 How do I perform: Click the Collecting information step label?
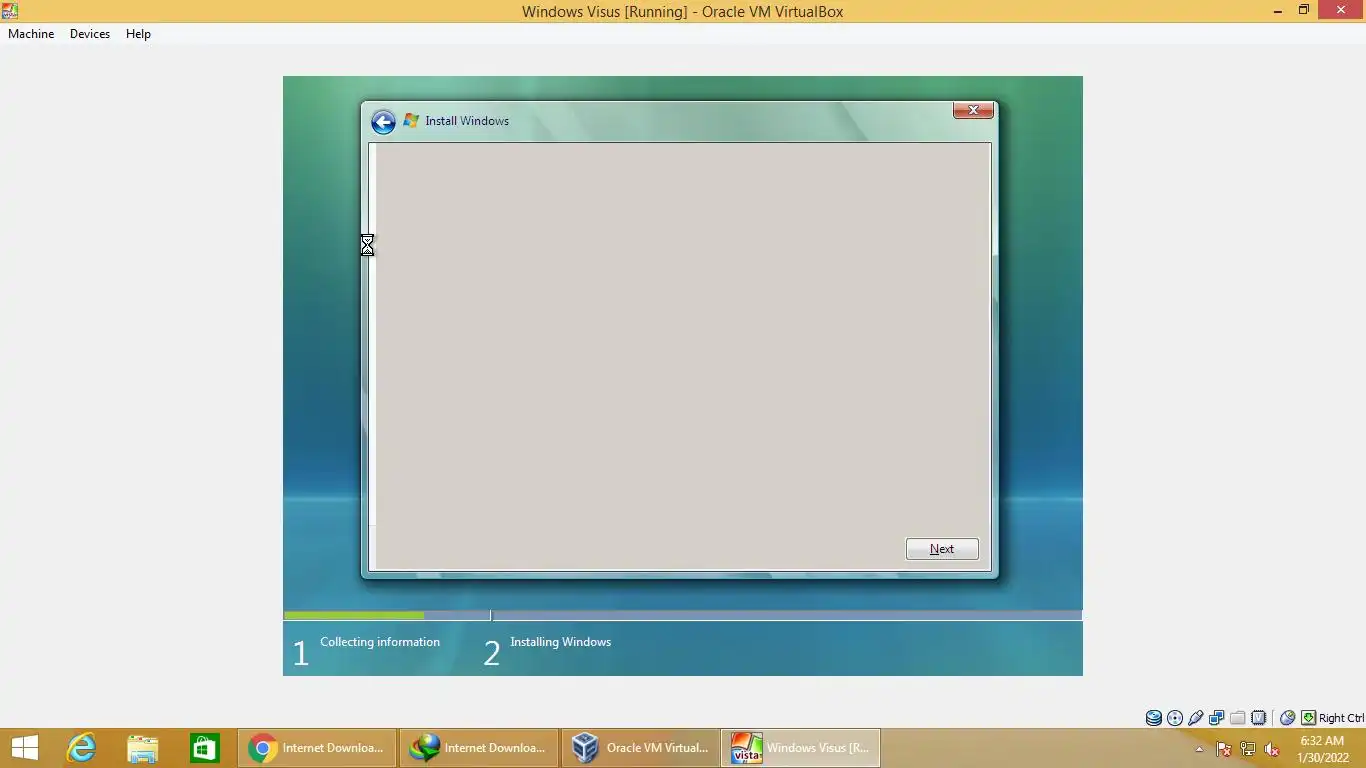380,642
